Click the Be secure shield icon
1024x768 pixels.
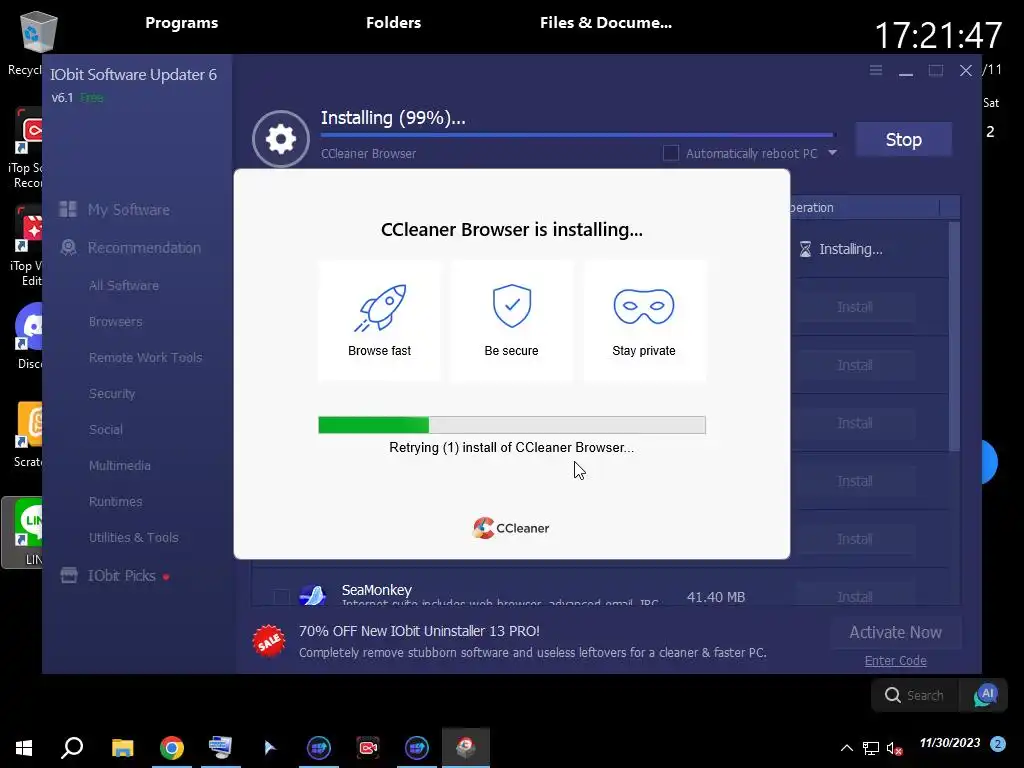click(511, 306)
